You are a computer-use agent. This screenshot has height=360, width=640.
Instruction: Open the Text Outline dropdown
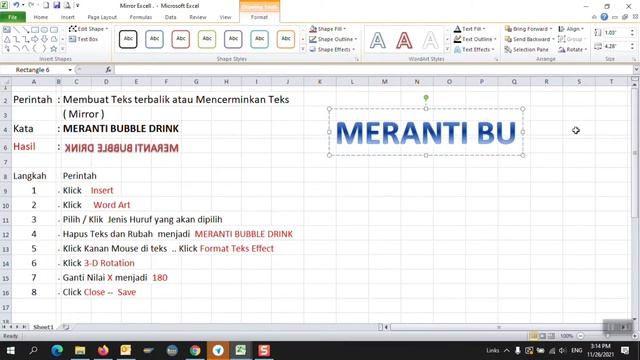(475, 39)
